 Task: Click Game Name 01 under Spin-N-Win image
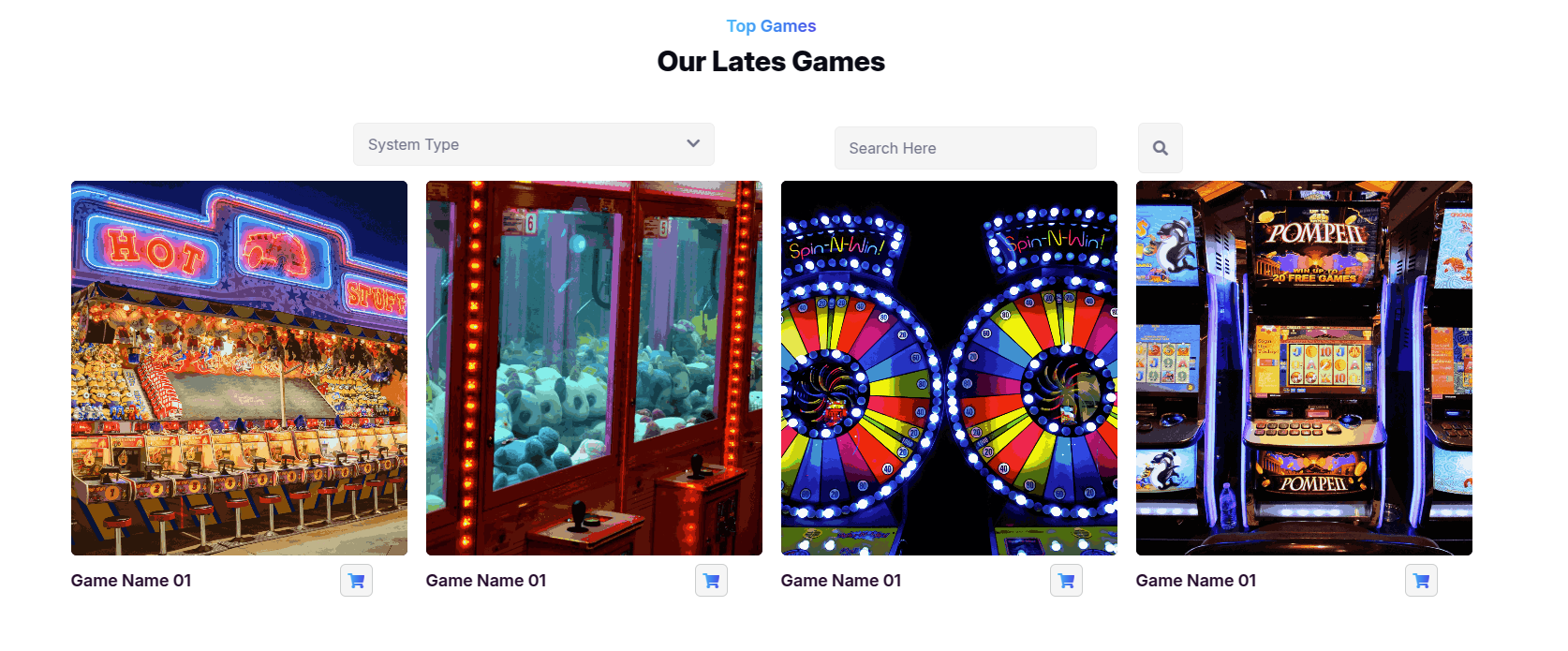click(x=841, y=581)
